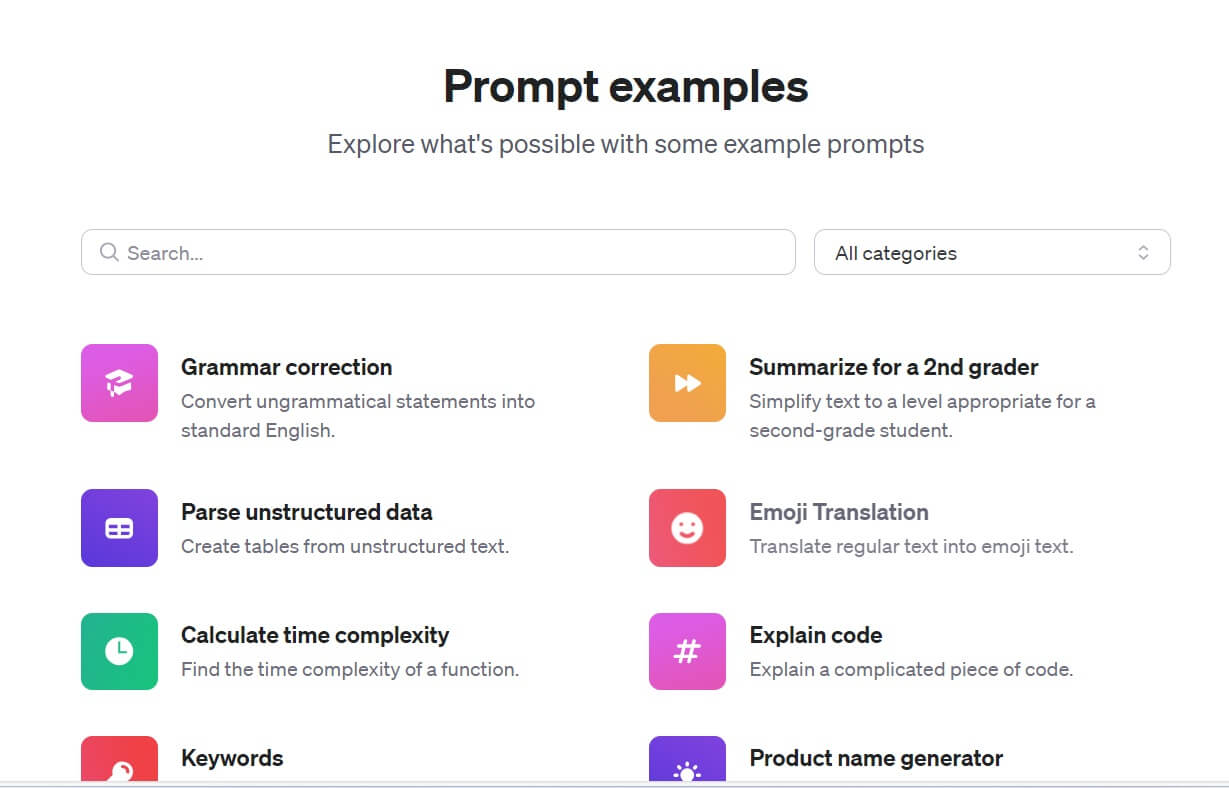Open the red key Keywords icon
This screenshot has height=788, width=1229.
pyautogui.click(x=119, y=758)
